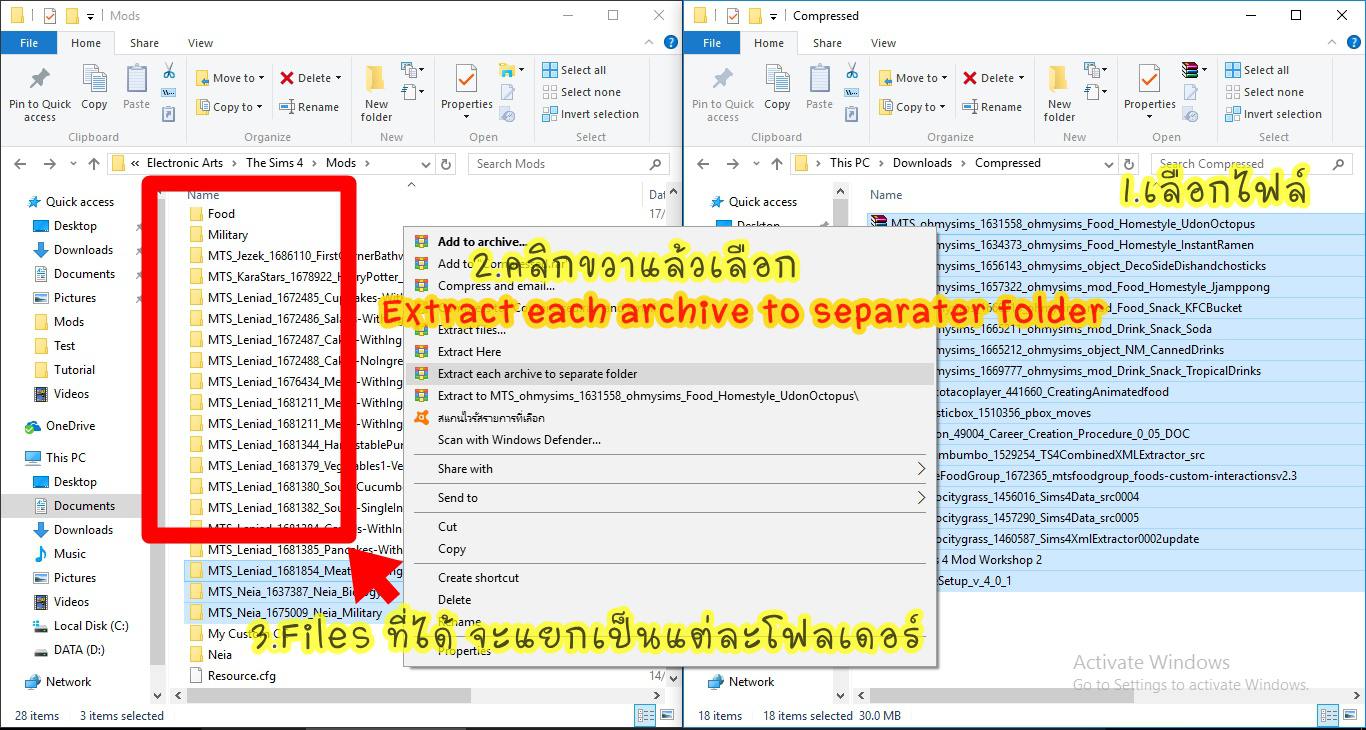Click Rename in Compressed window ribbon
The height and width of the screenshot is (730, 1366).
point(992,107)
